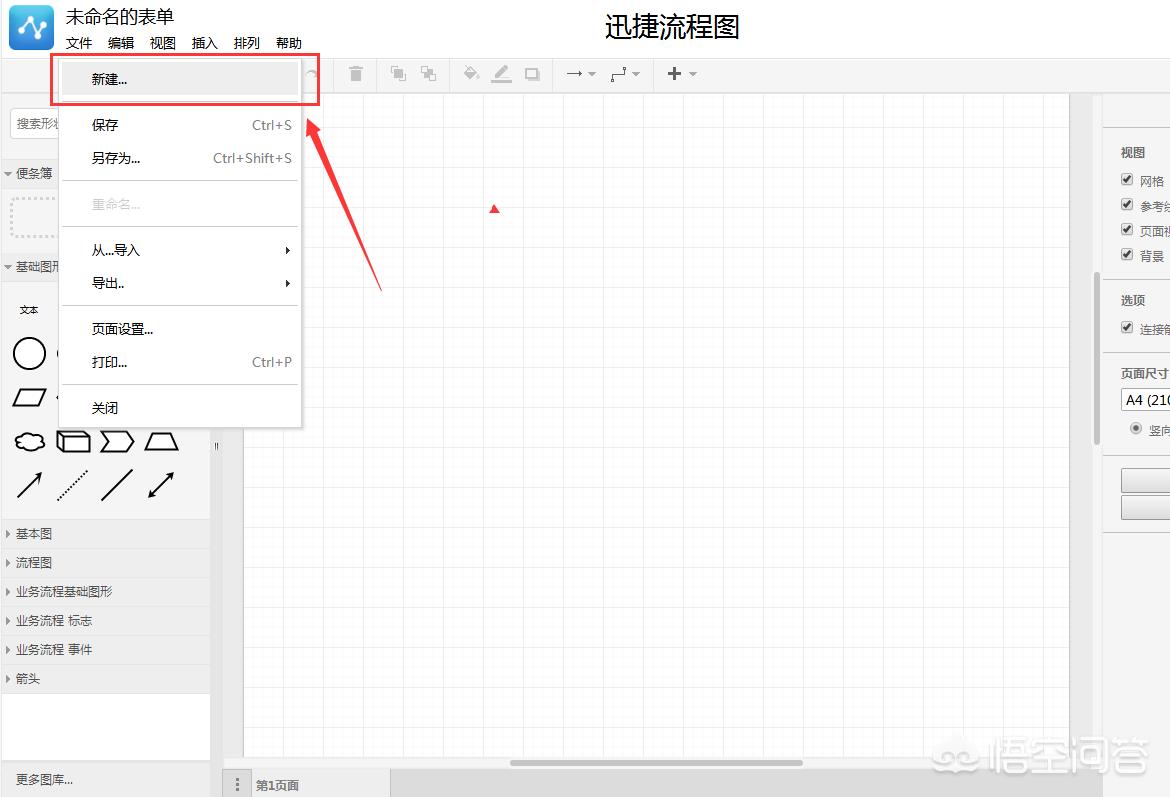Expand the 业务流程 标志 section

pyautogui.click(x=106, y=621)
